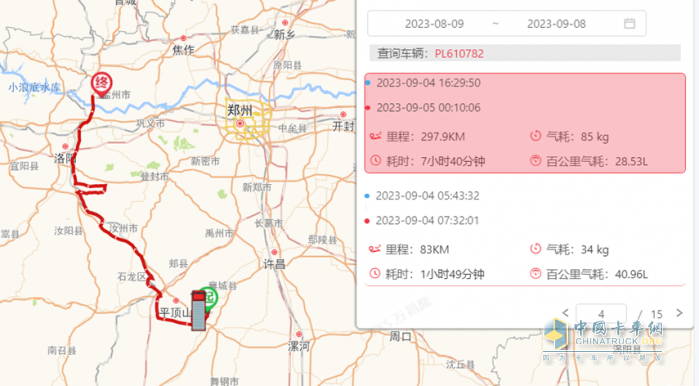Click the icon beside 百公里气耗 28.53L

[x=535, y=161]
